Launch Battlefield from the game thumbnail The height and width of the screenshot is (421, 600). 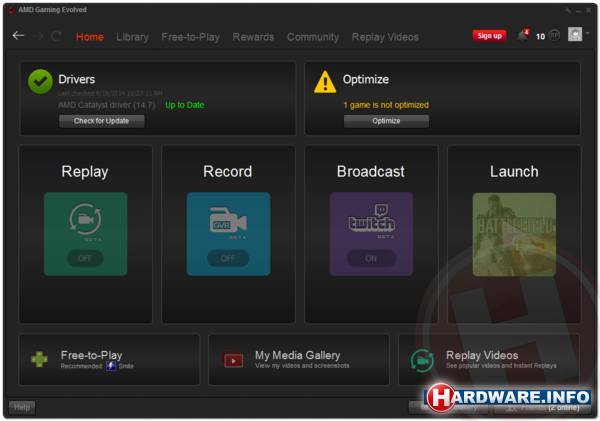point(514,234)
